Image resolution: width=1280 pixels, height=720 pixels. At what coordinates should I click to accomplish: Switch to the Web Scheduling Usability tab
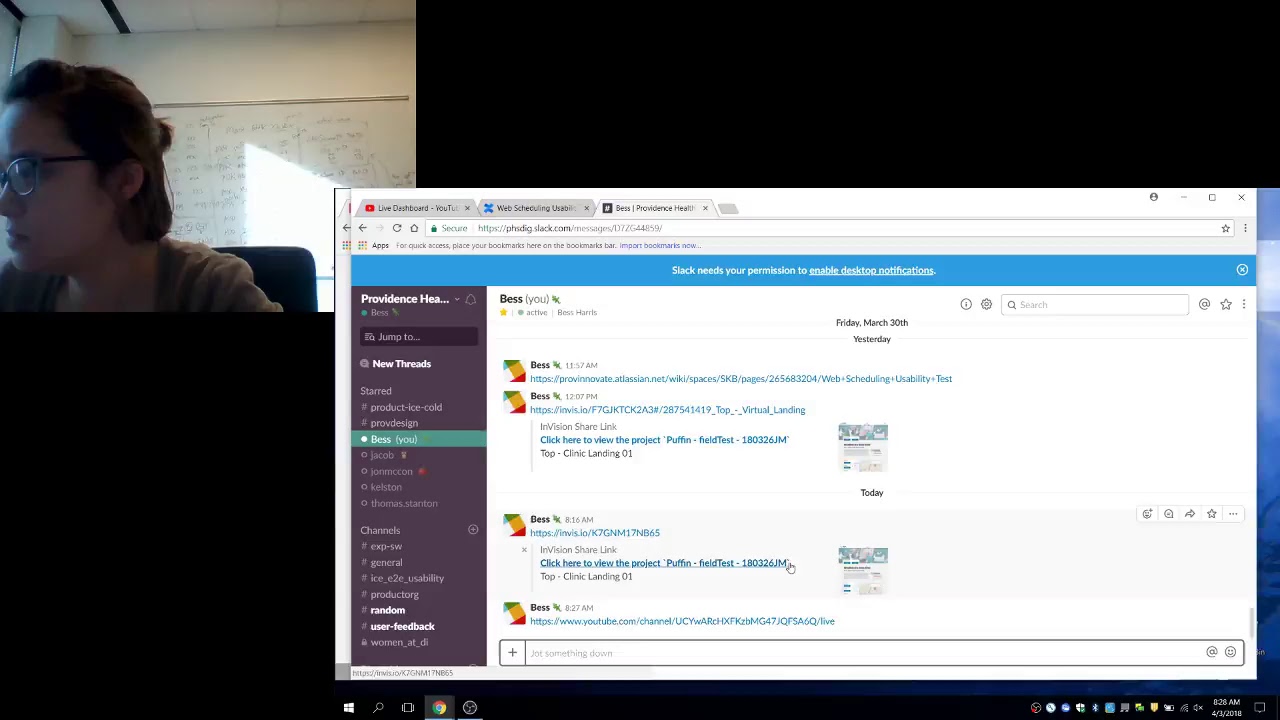[536, 208]
